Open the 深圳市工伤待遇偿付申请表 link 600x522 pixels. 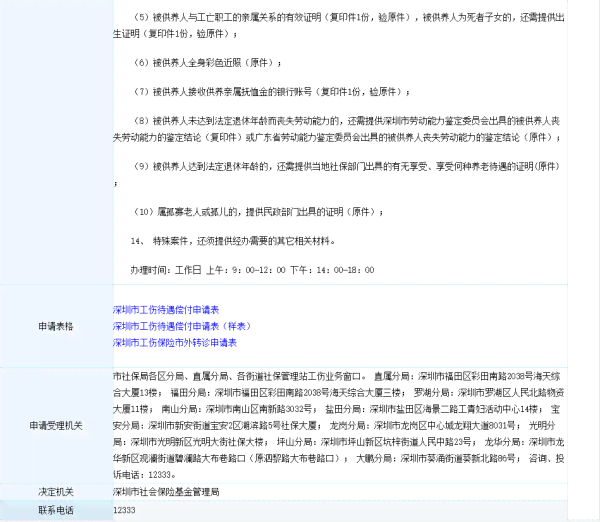tap(166, 310)
